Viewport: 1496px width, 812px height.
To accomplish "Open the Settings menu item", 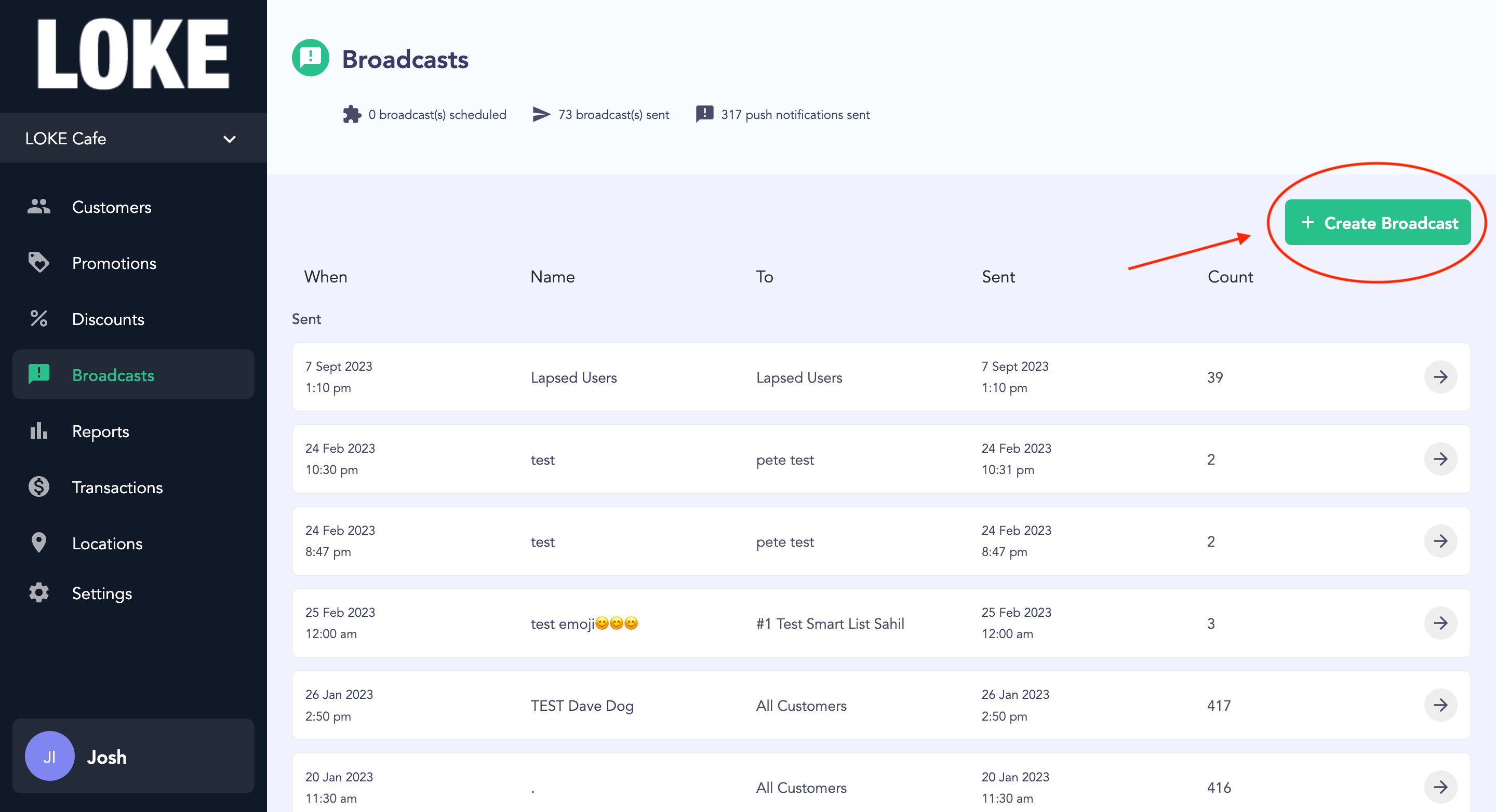I will click(133, 592).
